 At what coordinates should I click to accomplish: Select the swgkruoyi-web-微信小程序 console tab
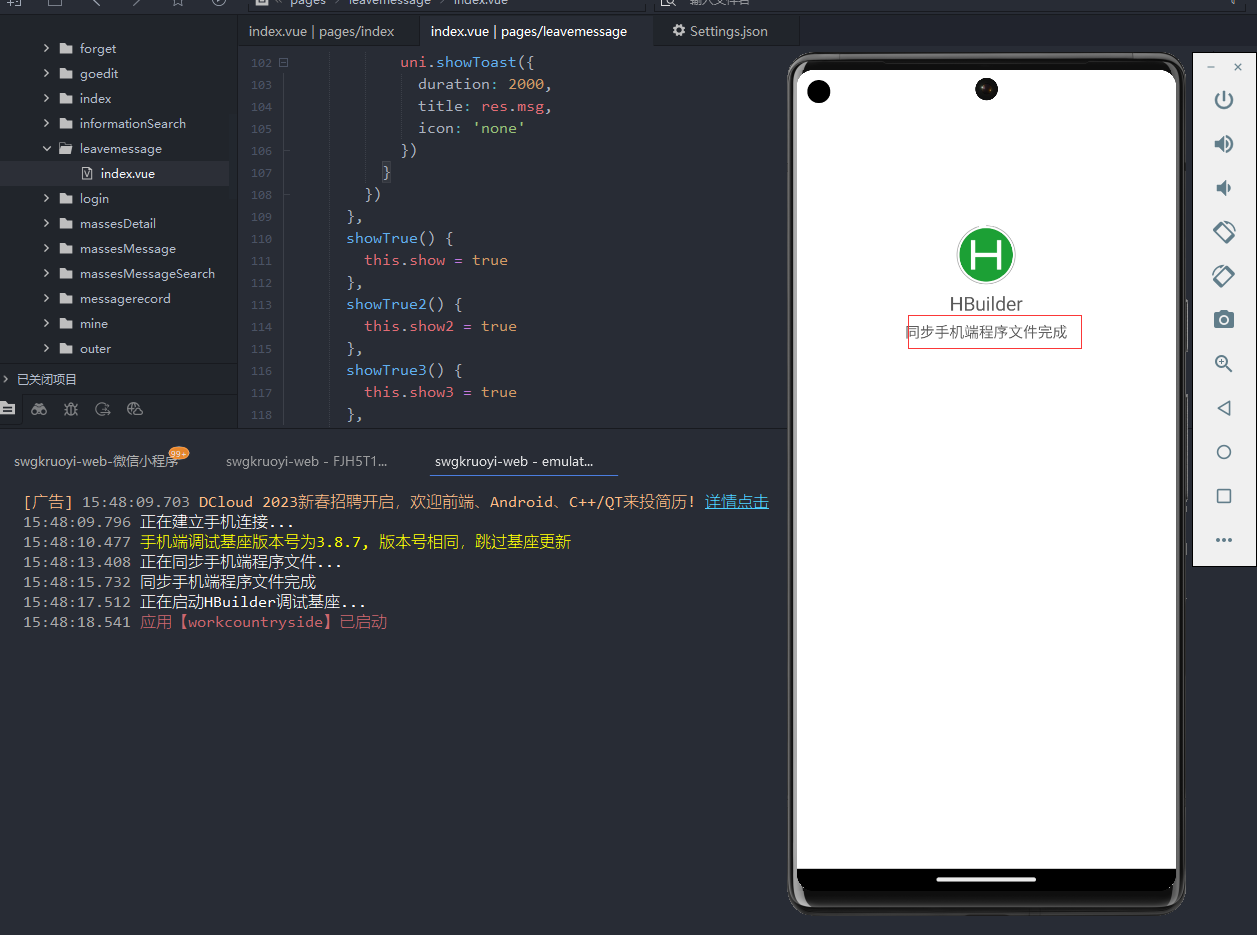pyautogui.click(x=95, y=461)
